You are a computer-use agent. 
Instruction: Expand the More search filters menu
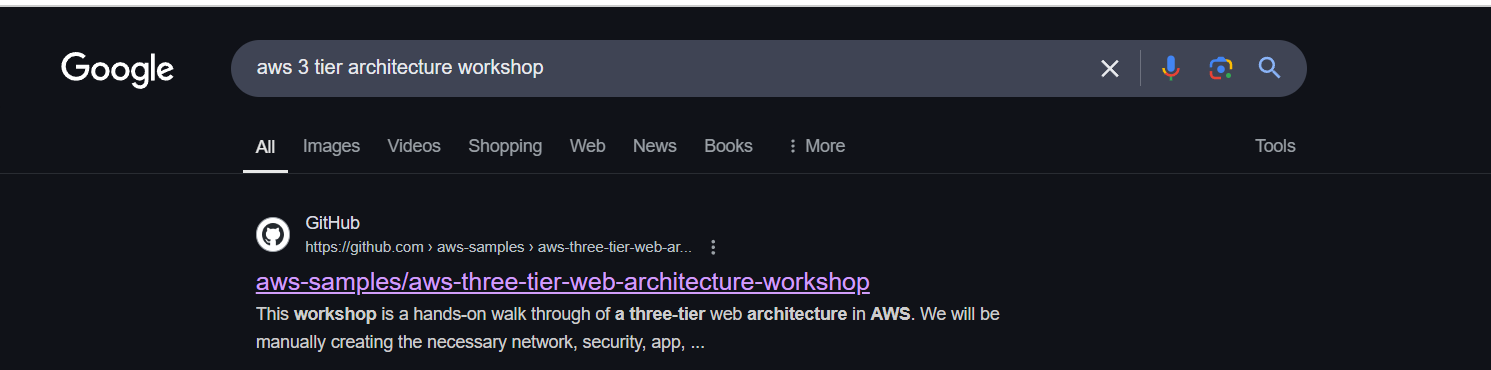[816, 146]
